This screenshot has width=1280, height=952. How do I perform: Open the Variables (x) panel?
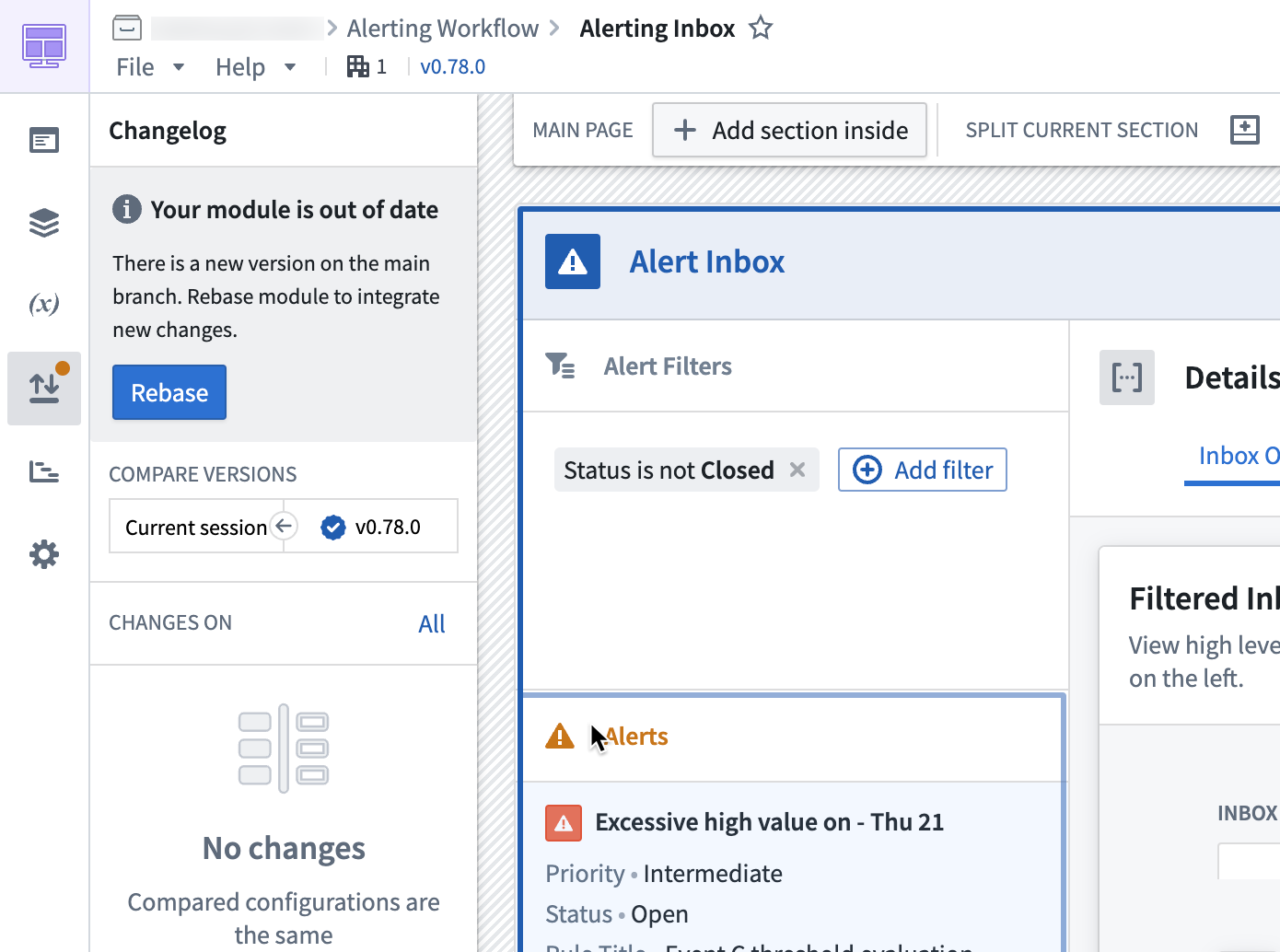point(43,305)
